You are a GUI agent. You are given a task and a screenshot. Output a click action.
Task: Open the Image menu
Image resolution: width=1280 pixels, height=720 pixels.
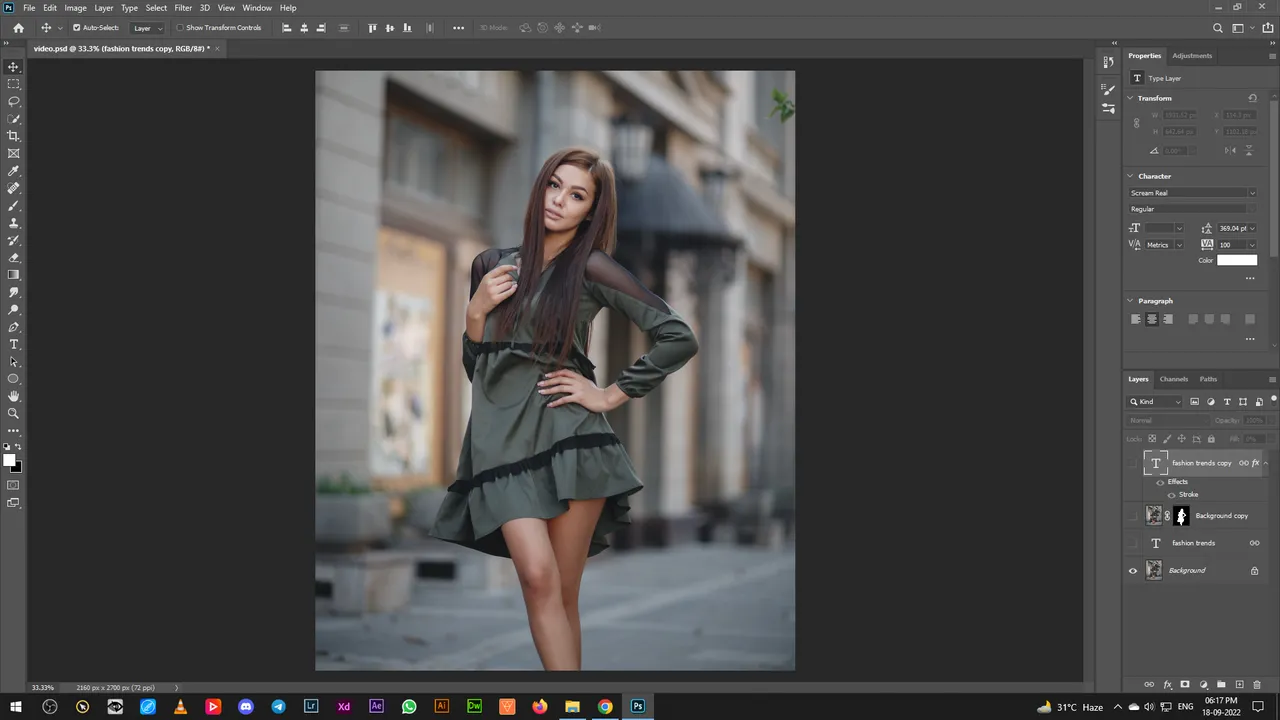pos(76,8)
